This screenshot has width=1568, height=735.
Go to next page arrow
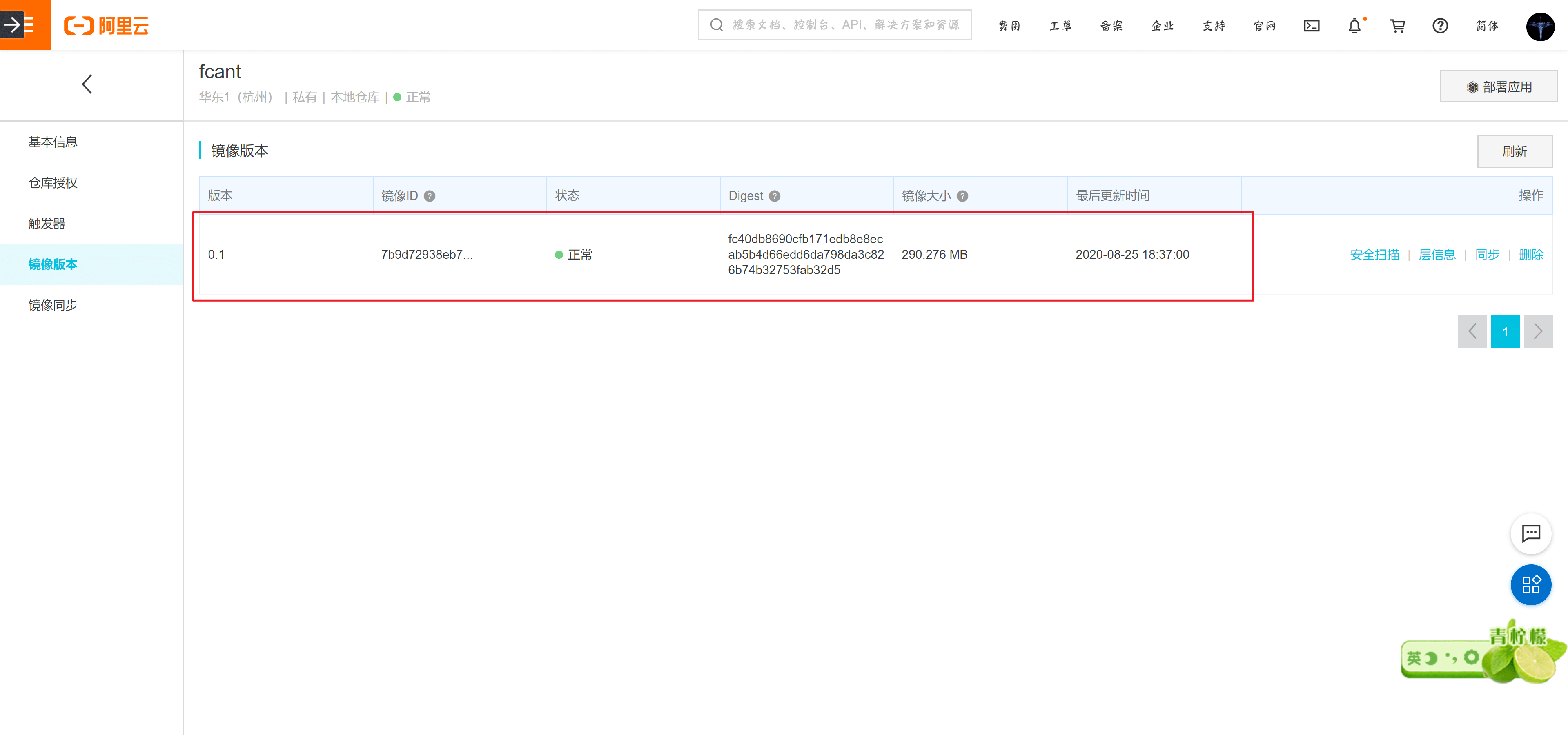tap(1537, 332)
